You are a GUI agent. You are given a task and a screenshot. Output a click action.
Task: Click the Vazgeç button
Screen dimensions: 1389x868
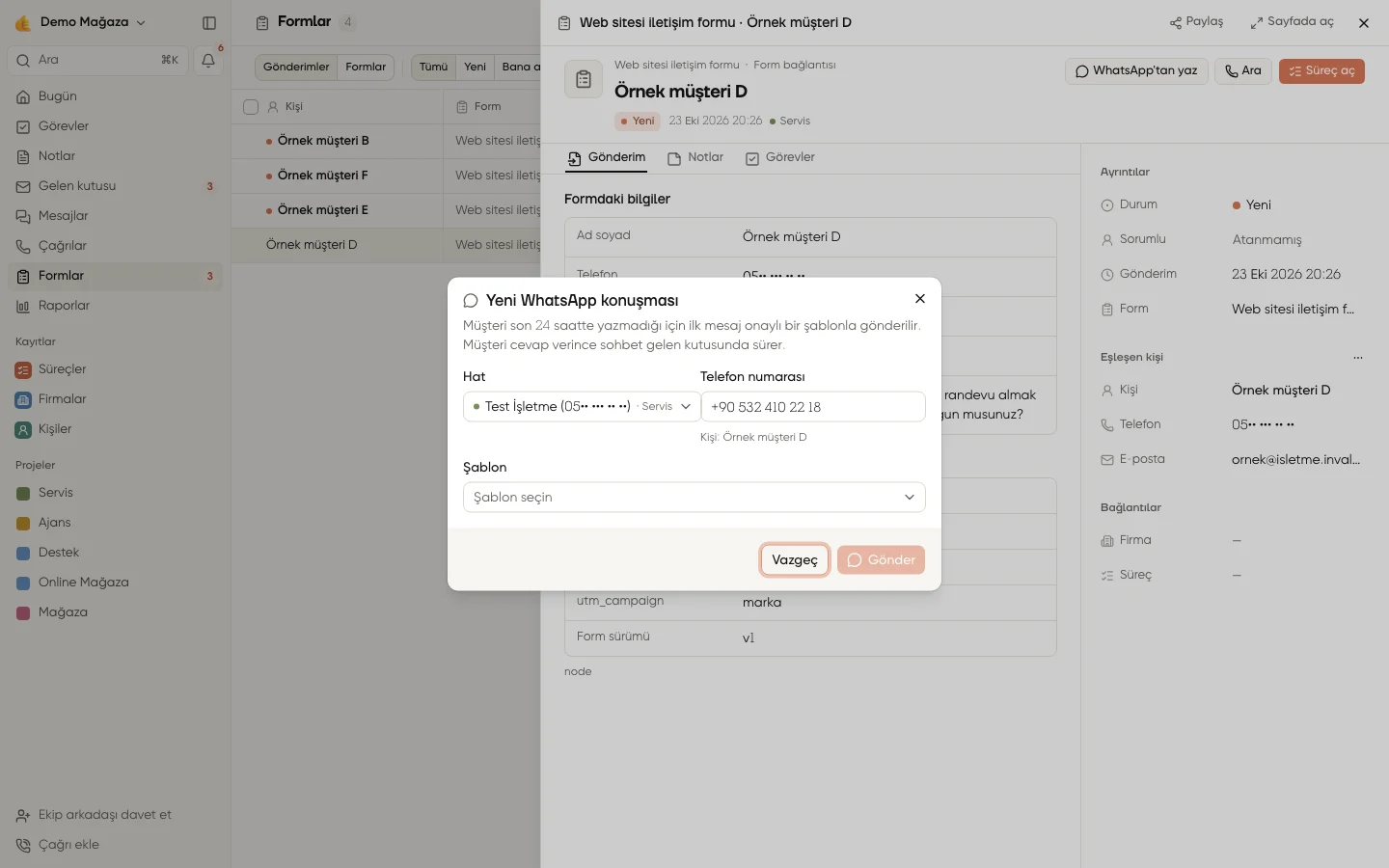pos(795,560)
